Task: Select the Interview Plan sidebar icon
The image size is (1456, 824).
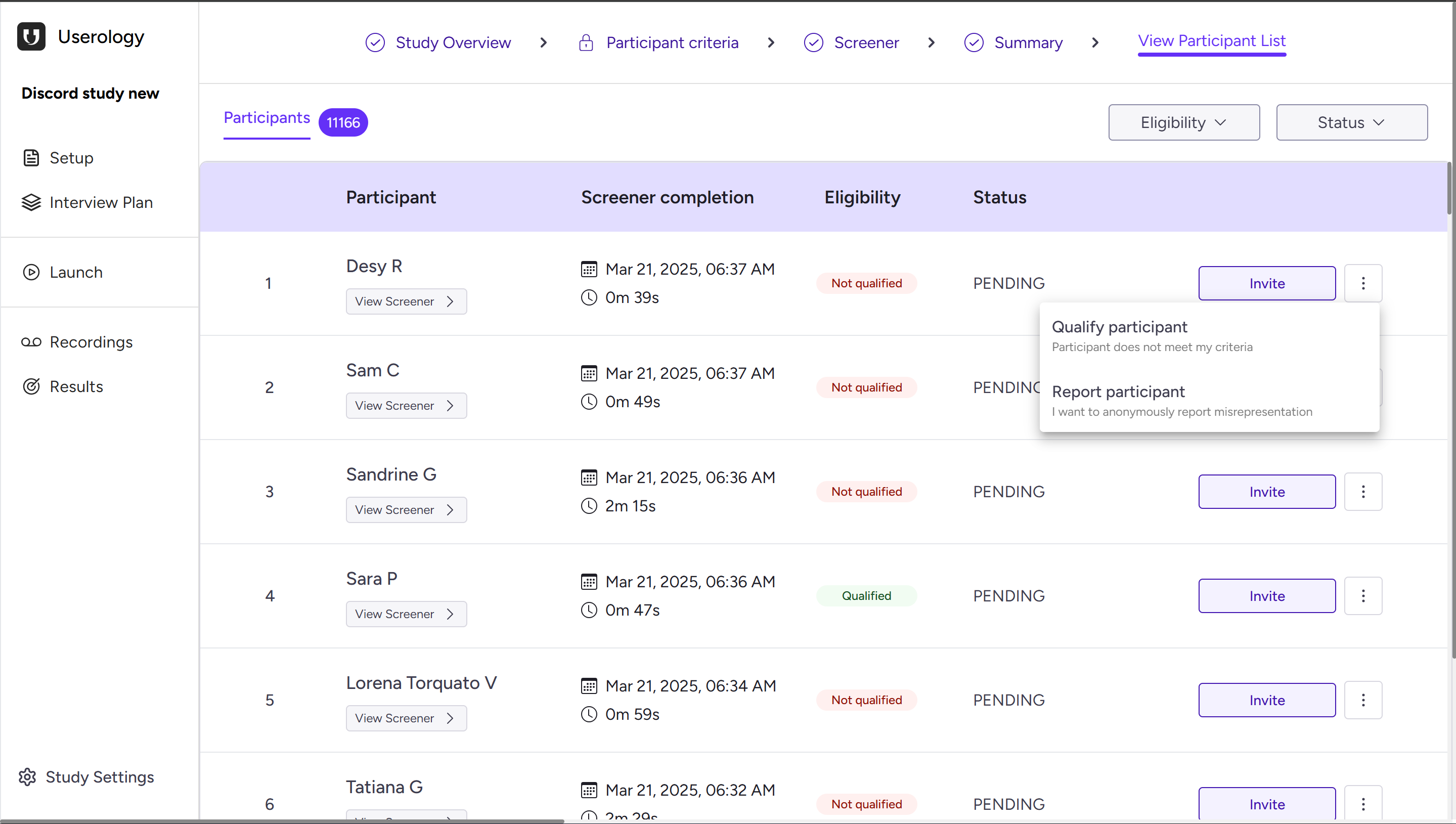Action: click(31, 202)
